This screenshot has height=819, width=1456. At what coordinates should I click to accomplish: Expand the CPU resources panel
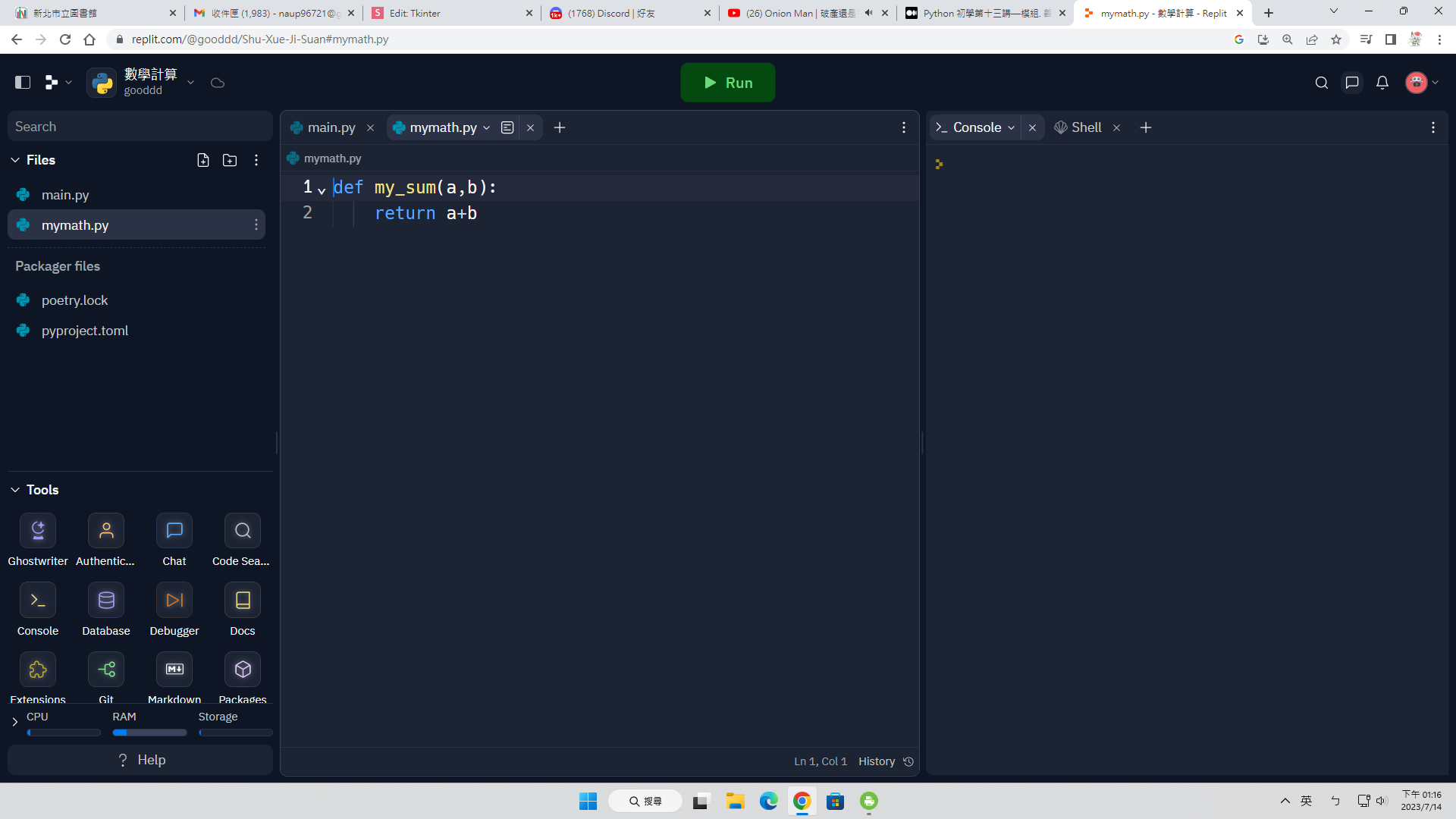coord(14,722)
